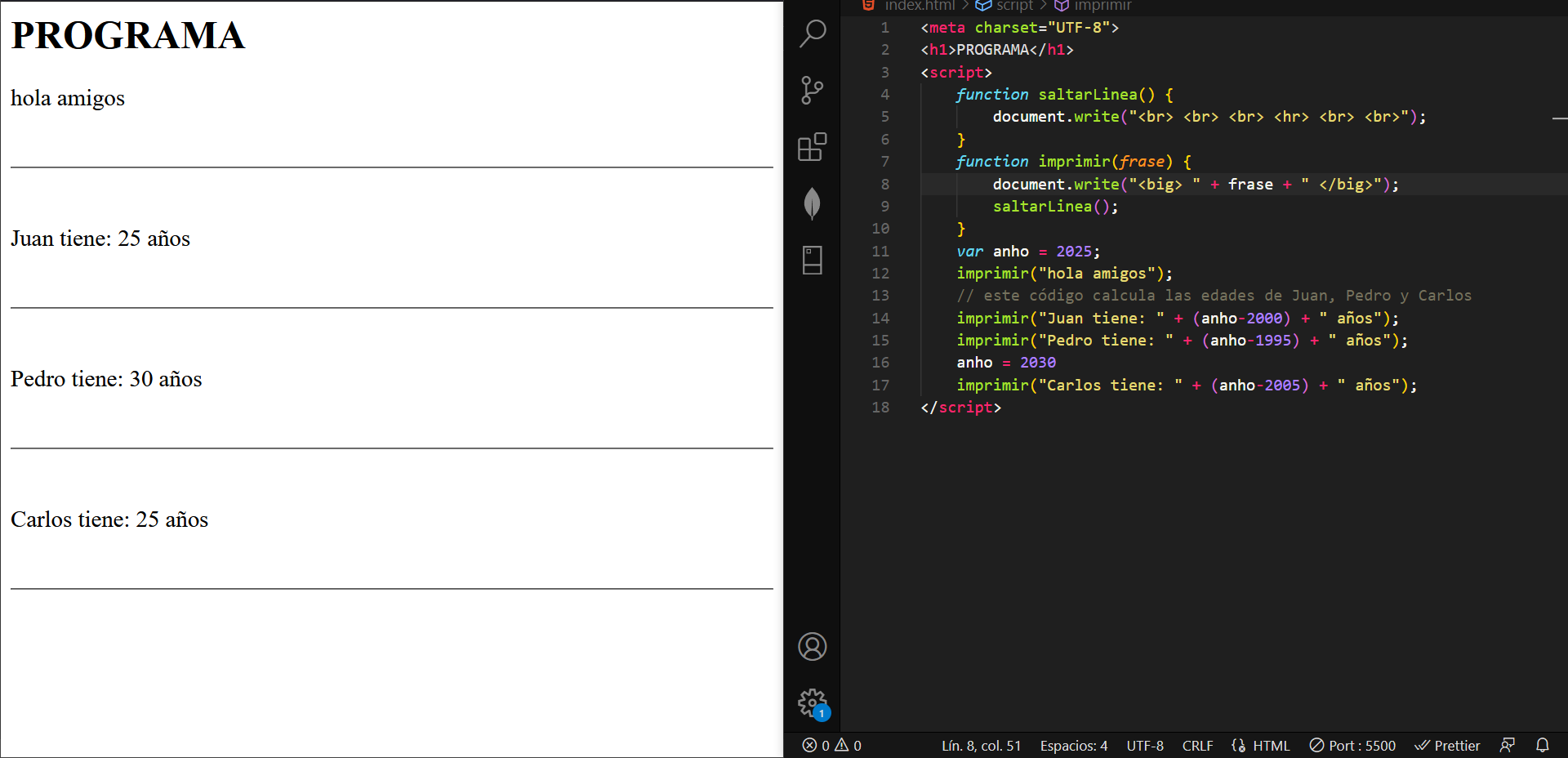Open the Search view in activity bar
Image resolution: width=1568 pixels, height=758 pixels.
pos(813,33)
